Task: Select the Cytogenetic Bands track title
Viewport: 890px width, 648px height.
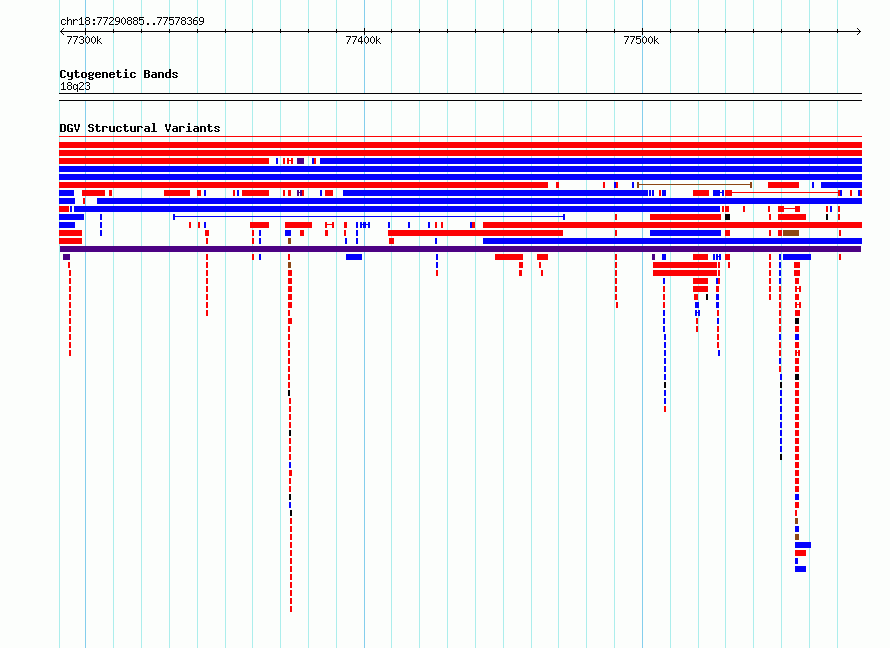Action: pos(119,74)
